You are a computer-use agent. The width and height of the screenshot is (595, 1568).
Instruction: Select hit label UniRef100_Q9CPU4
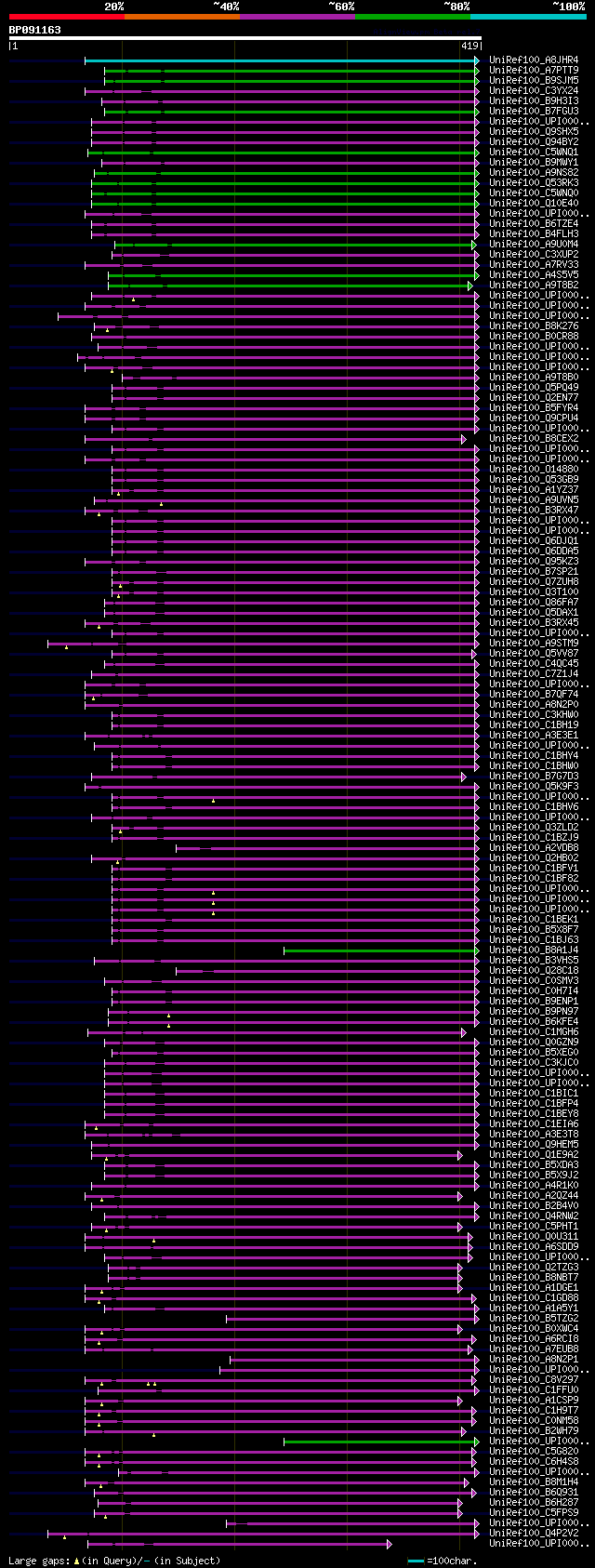(534, 419)
